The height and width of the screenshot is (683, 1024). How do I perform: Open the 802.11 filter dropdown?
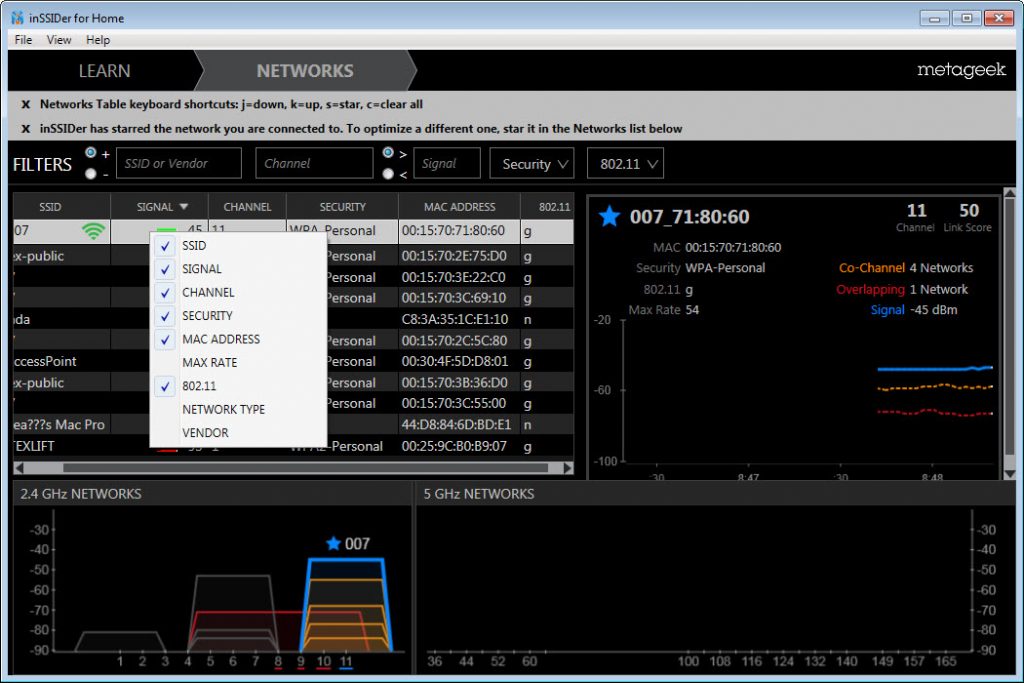626,163
